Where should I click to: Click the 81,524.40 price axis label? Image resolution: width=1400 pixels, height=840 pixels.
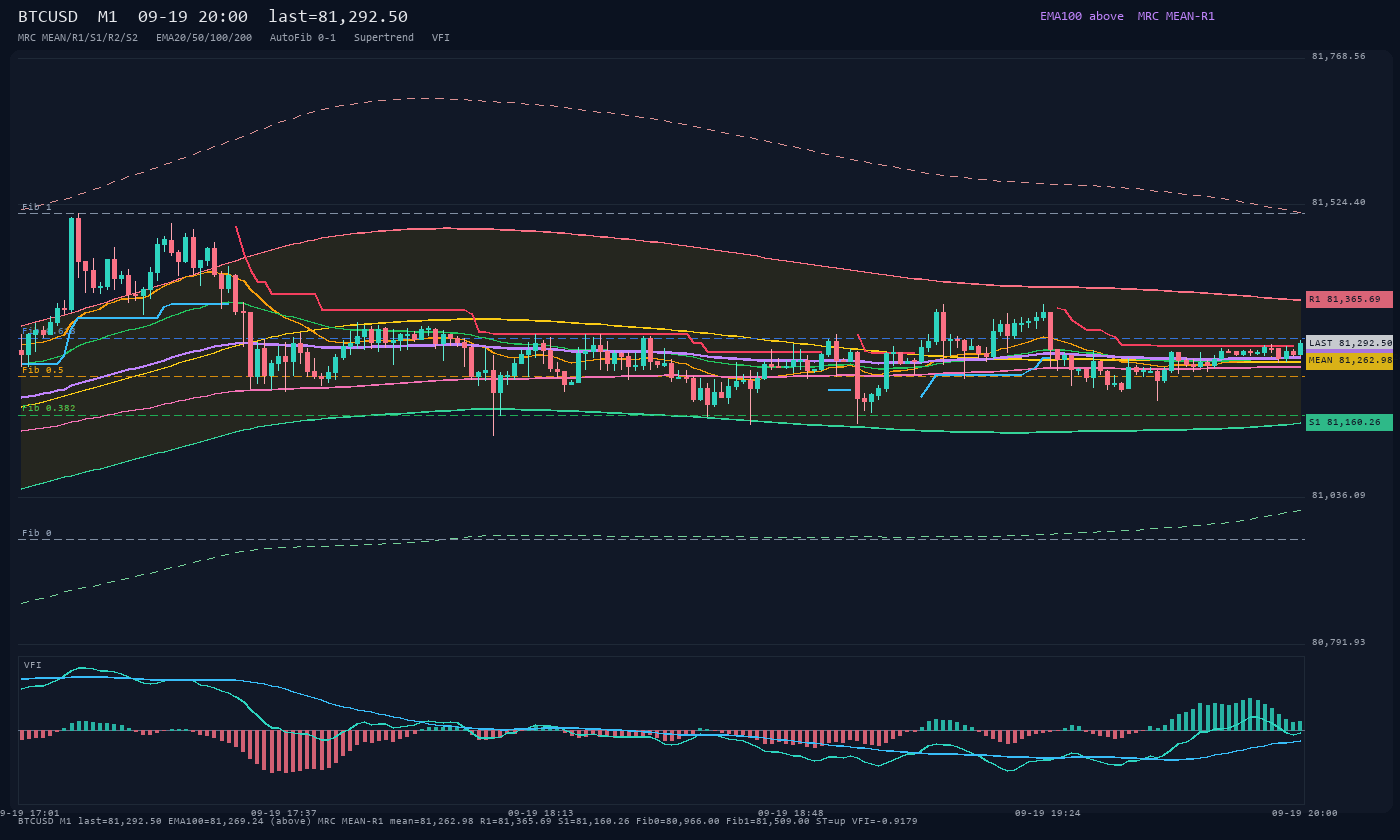coord(1338,202)
